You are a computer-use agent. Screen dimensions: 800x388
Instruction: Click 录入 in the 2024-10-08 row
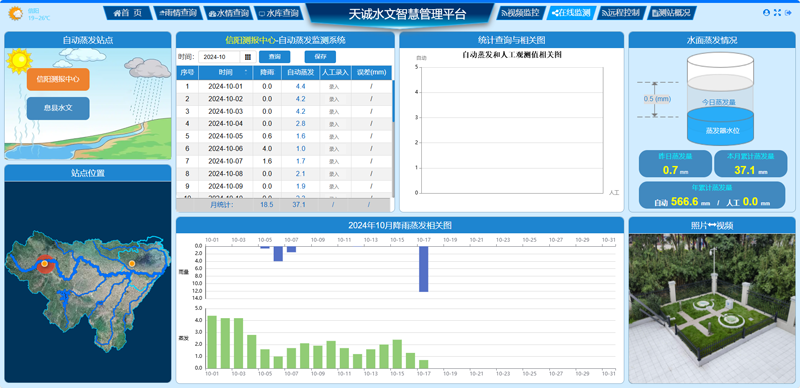tap(334, 174)
